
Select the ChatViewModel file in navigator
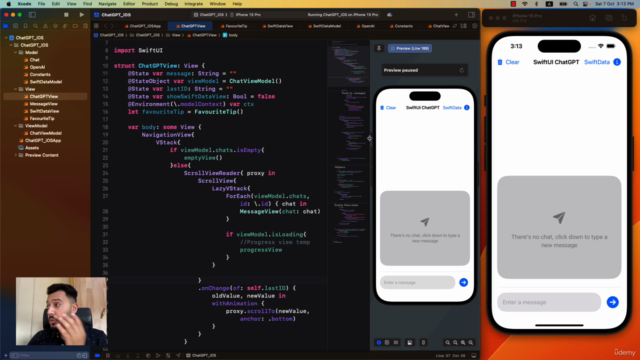(x=42, y=133)
